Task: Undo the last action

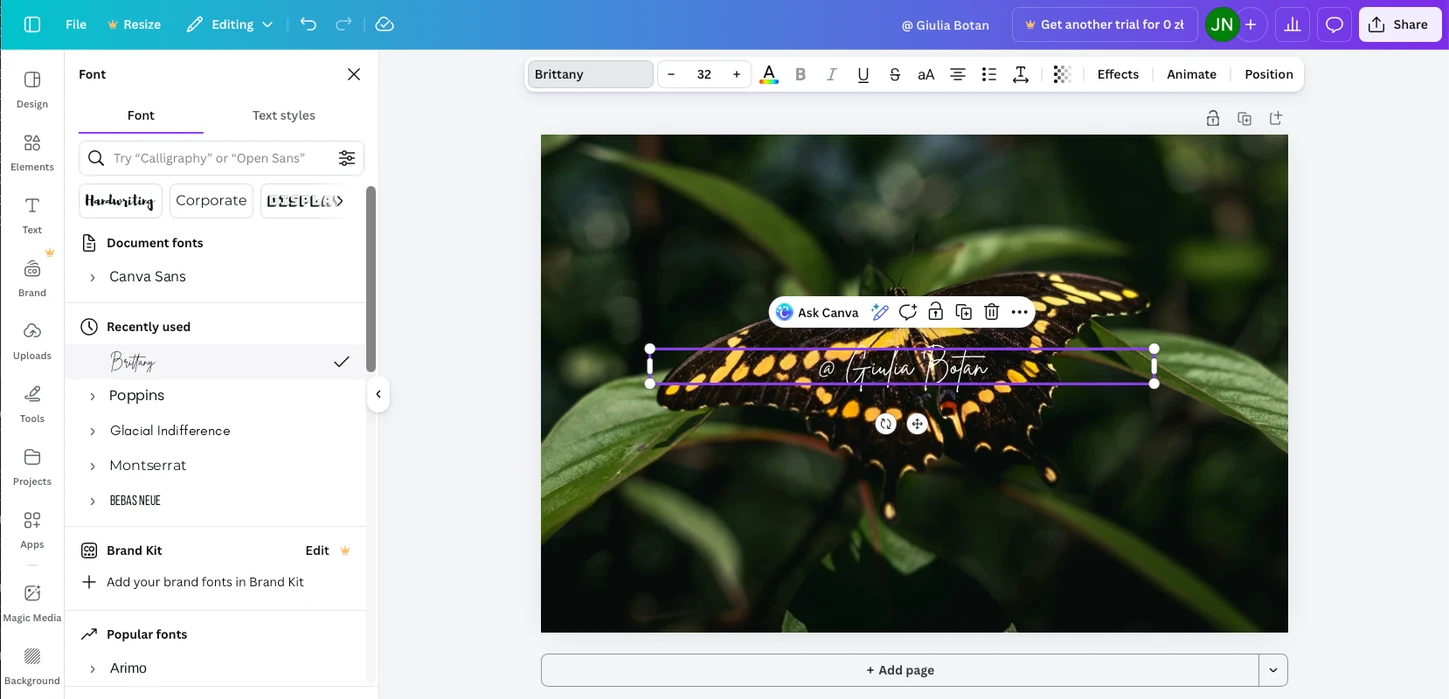Action: click(308, 24)
